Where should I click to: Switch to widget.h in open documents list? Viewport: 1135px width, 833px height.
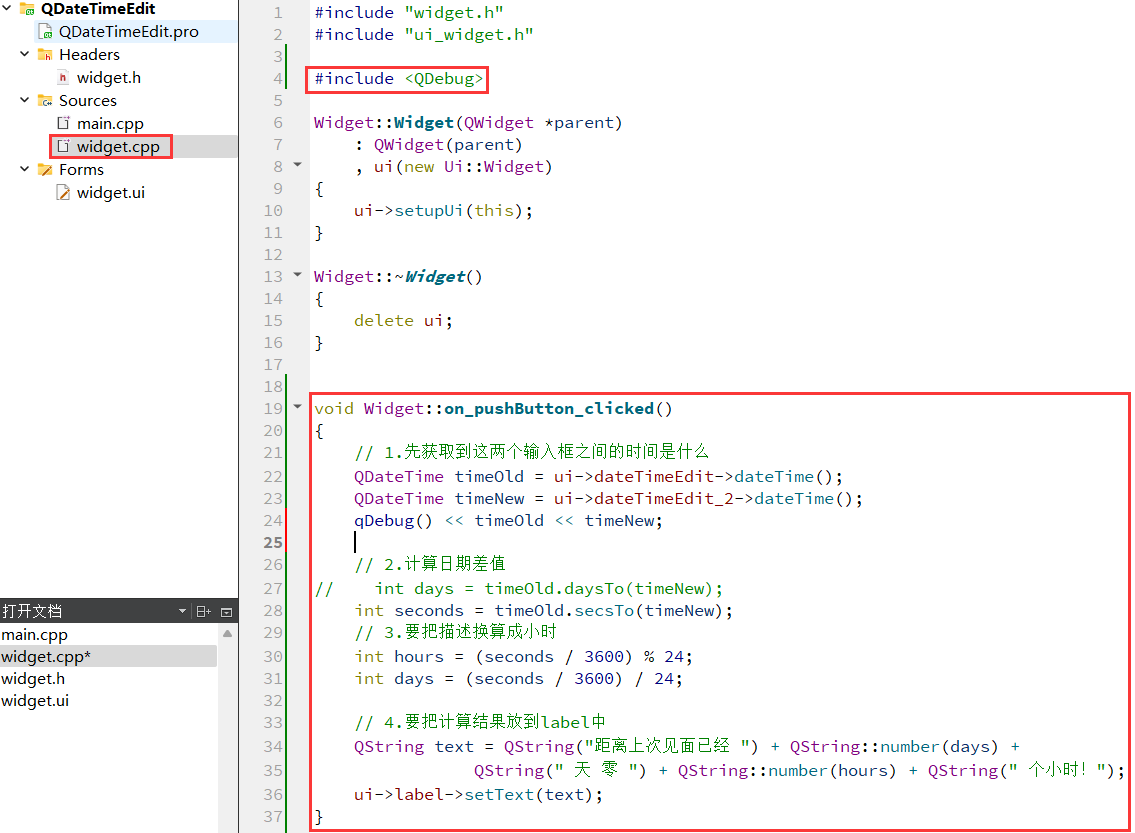click(109, 679)
